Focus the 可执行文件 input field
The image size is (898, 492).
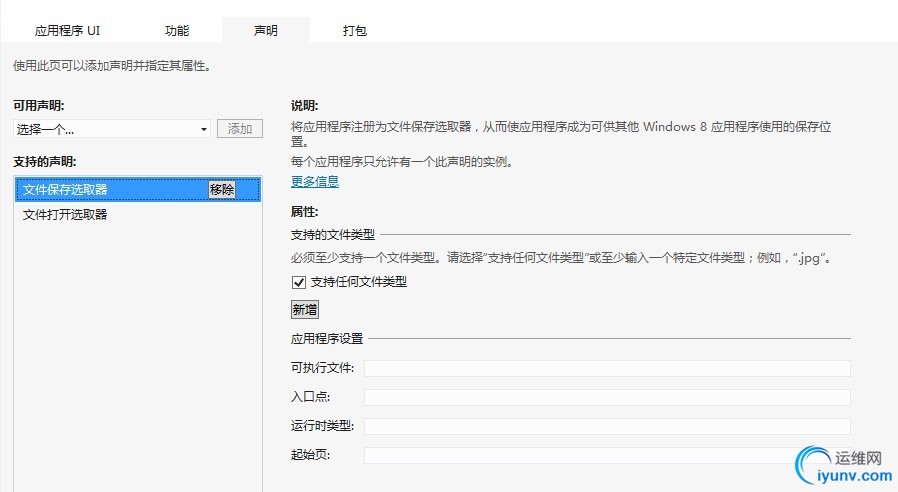(x=607, y=368)
